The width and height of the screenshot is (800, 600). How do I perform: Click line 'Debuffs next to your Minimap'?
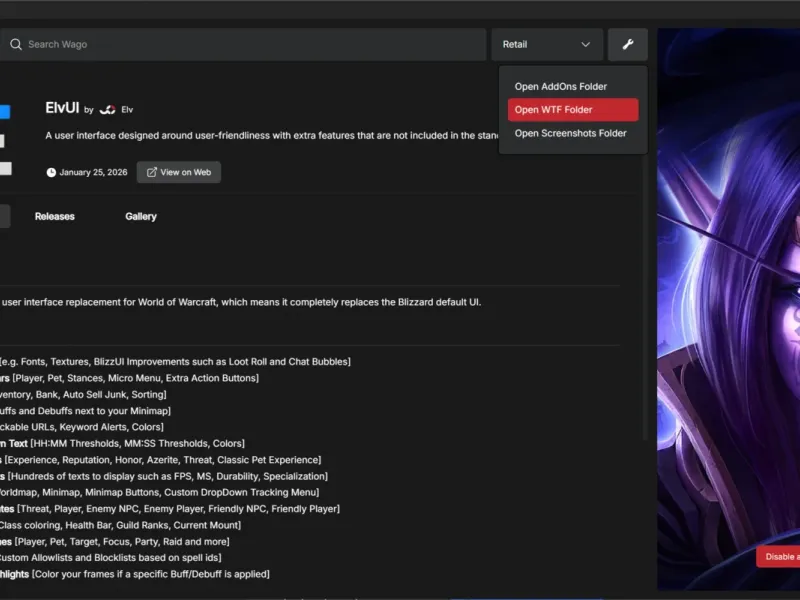tap(105, 411)
